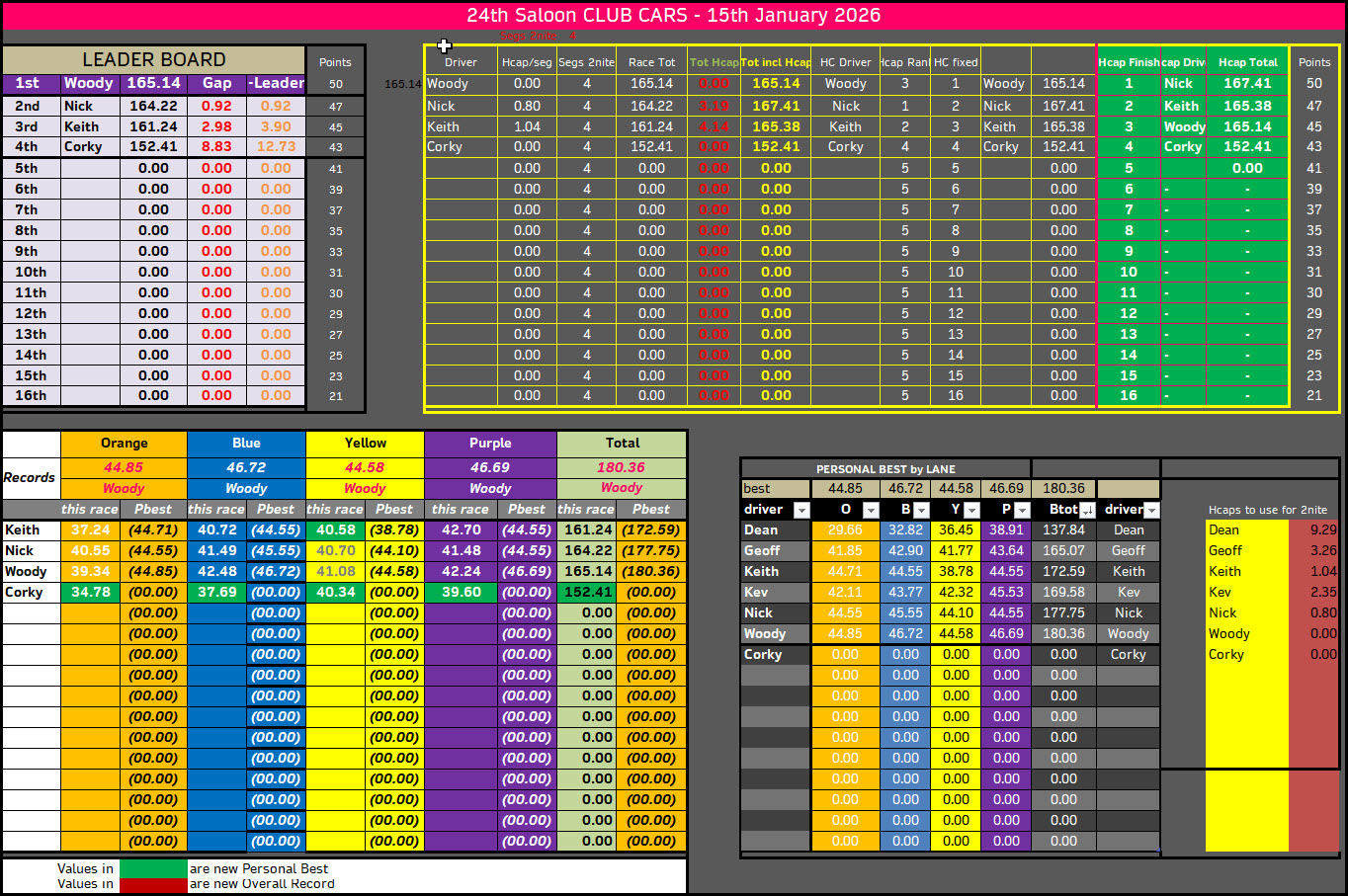Open the last driver column filter dropdown
The width and height of the screenshot is (1348, 896).
tap(1151, 510)
